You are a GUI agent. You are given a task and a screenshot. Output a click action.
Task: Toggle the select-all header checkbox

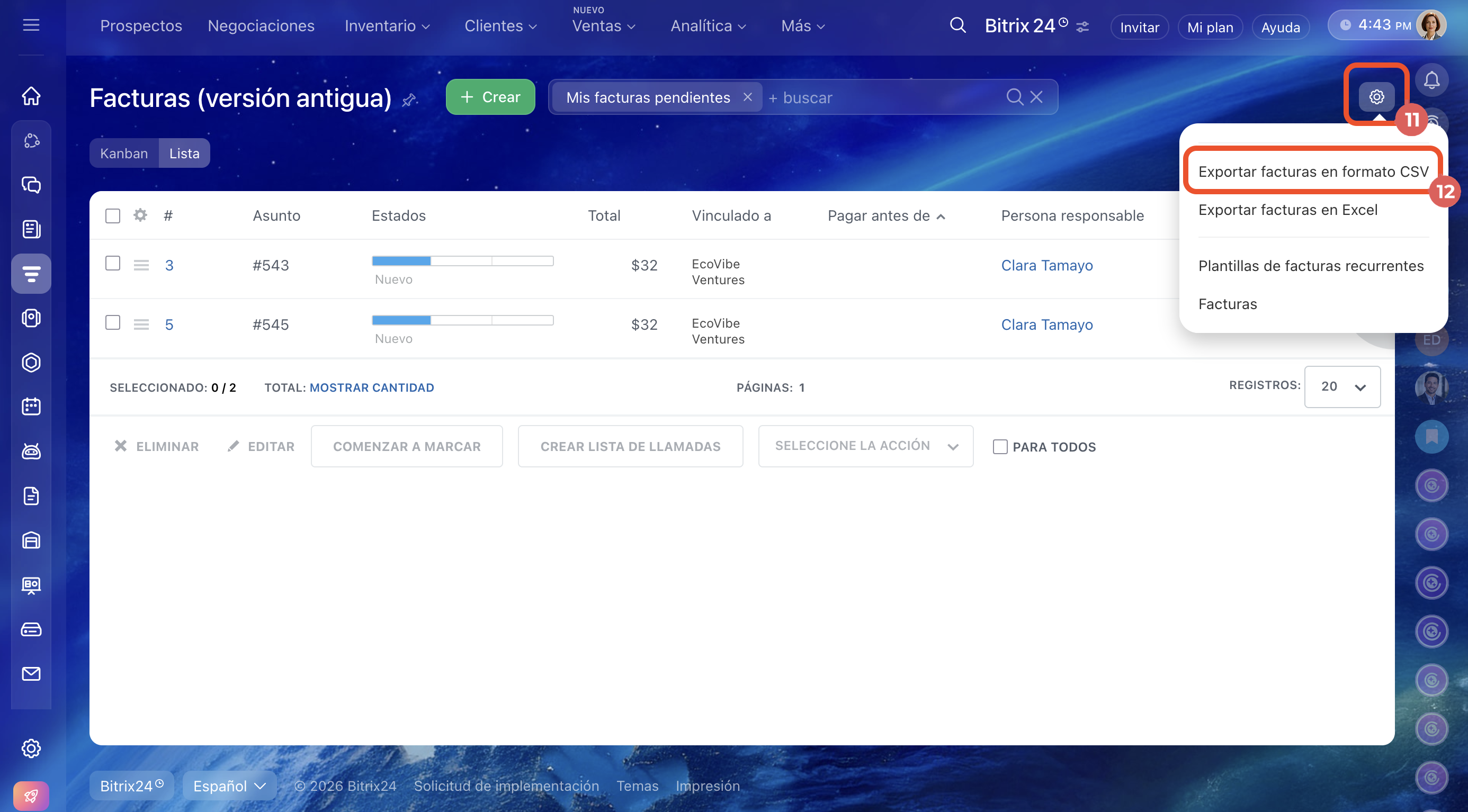click(x=113, y=216)
